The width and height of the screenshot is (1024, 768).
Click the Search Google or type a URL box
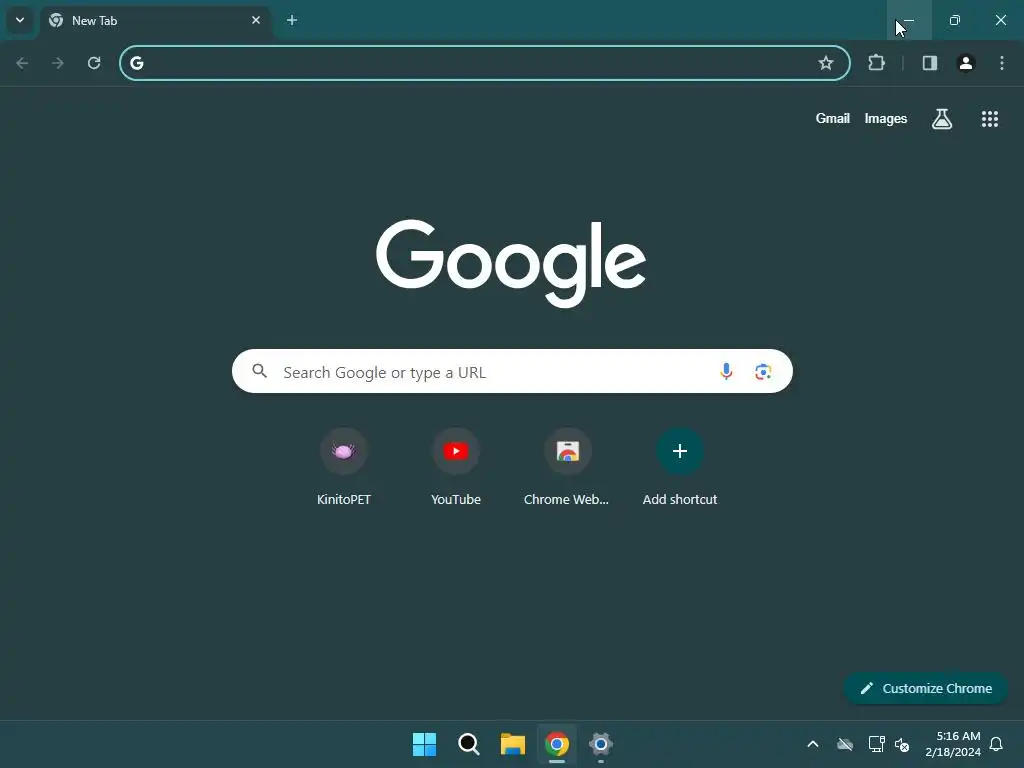click(x=512, y=372)
